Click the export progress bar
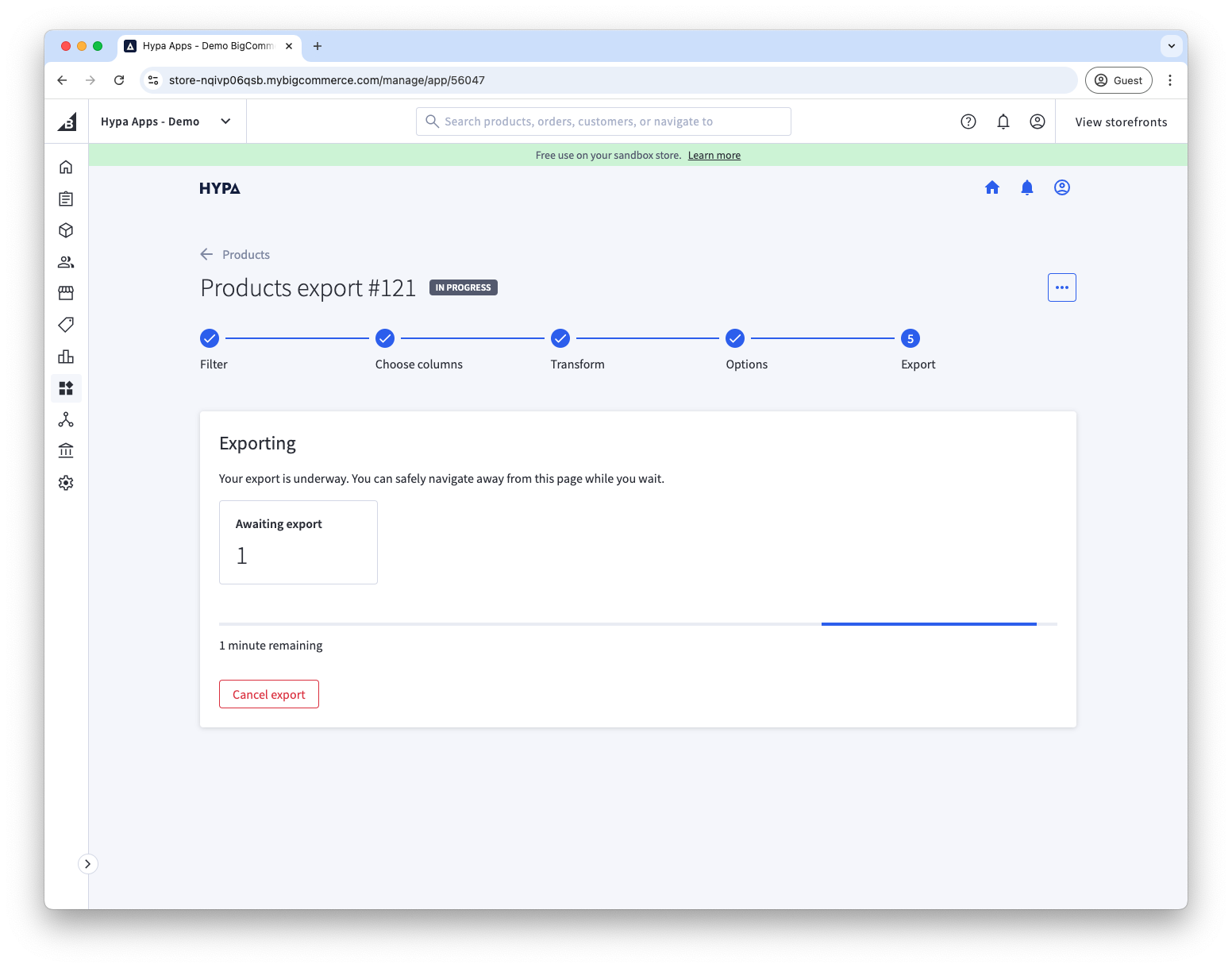The height and width of the screenshot is (968, 1232). 637,624
